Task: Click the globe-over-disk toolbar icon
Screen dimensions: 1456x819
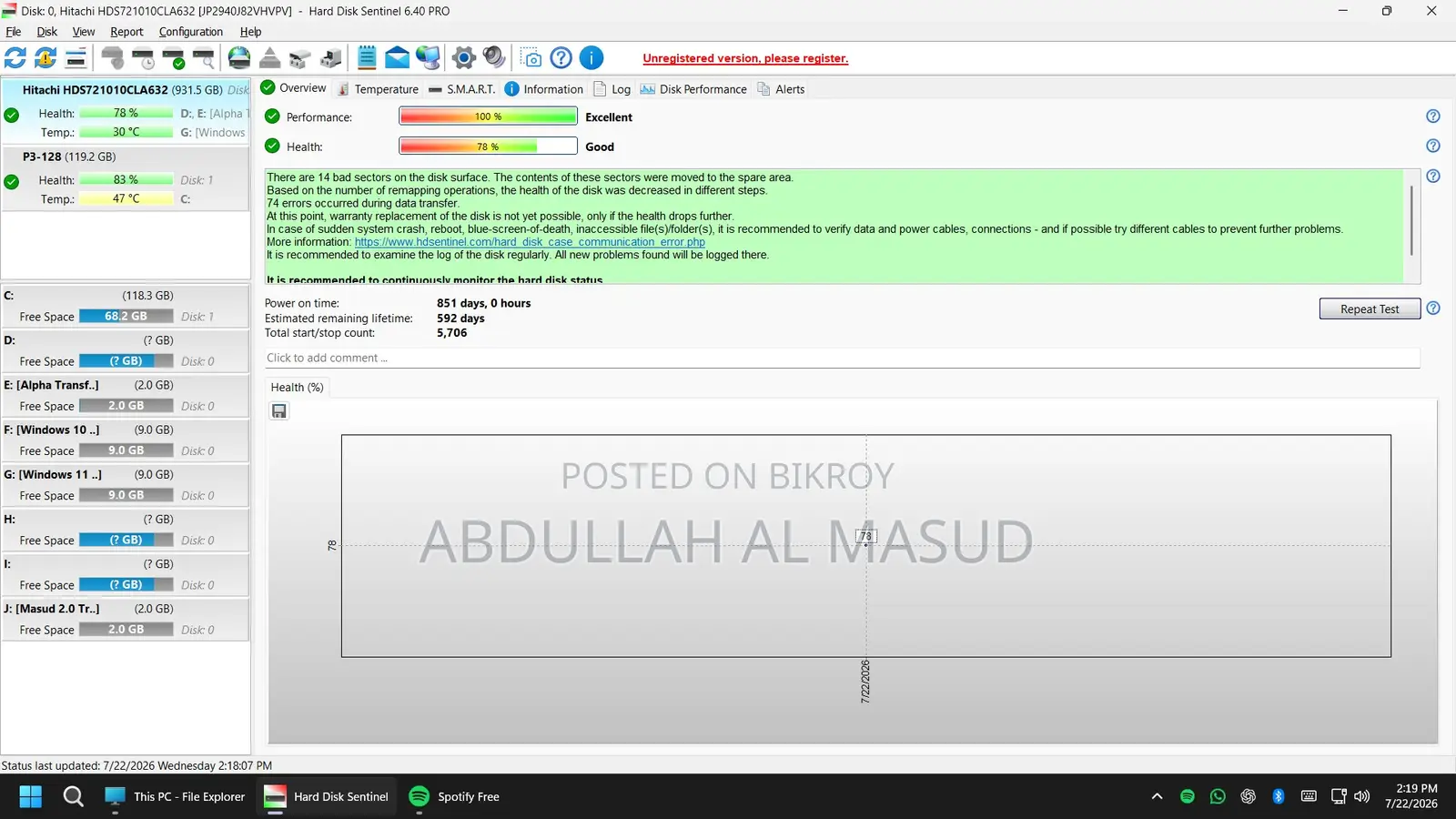Action: (x=239, y=58)
